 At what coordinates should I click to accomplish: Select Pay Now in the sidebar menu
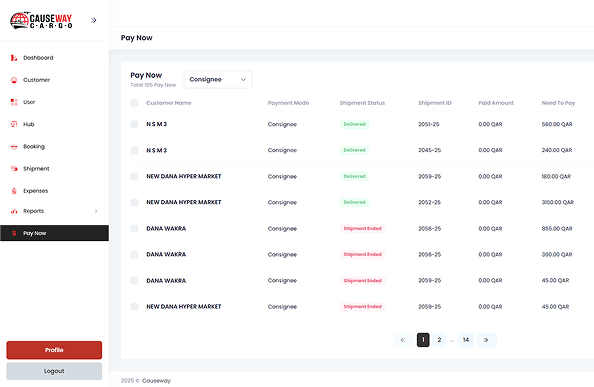(x=54, y=233)
